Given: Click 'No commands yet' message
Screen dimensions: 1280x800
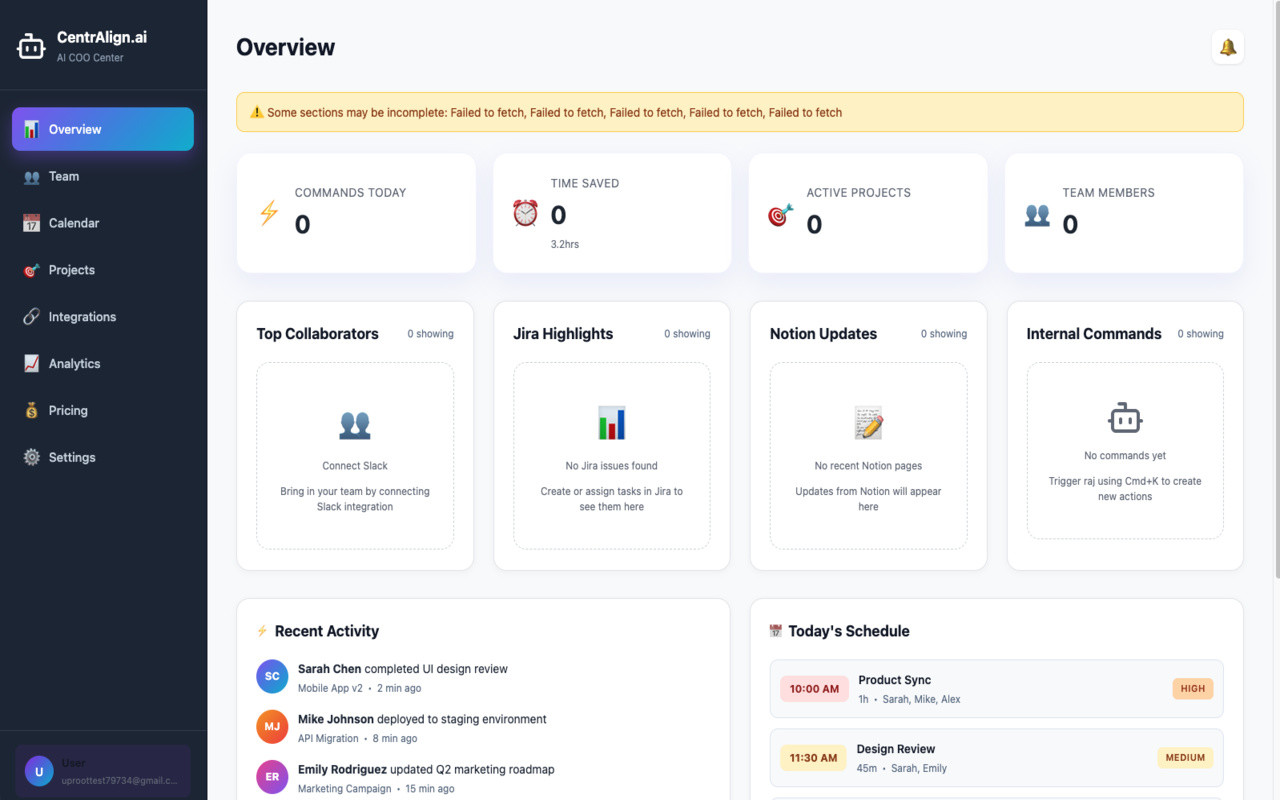Looking at the screenshot, I should click(1125, 456).
